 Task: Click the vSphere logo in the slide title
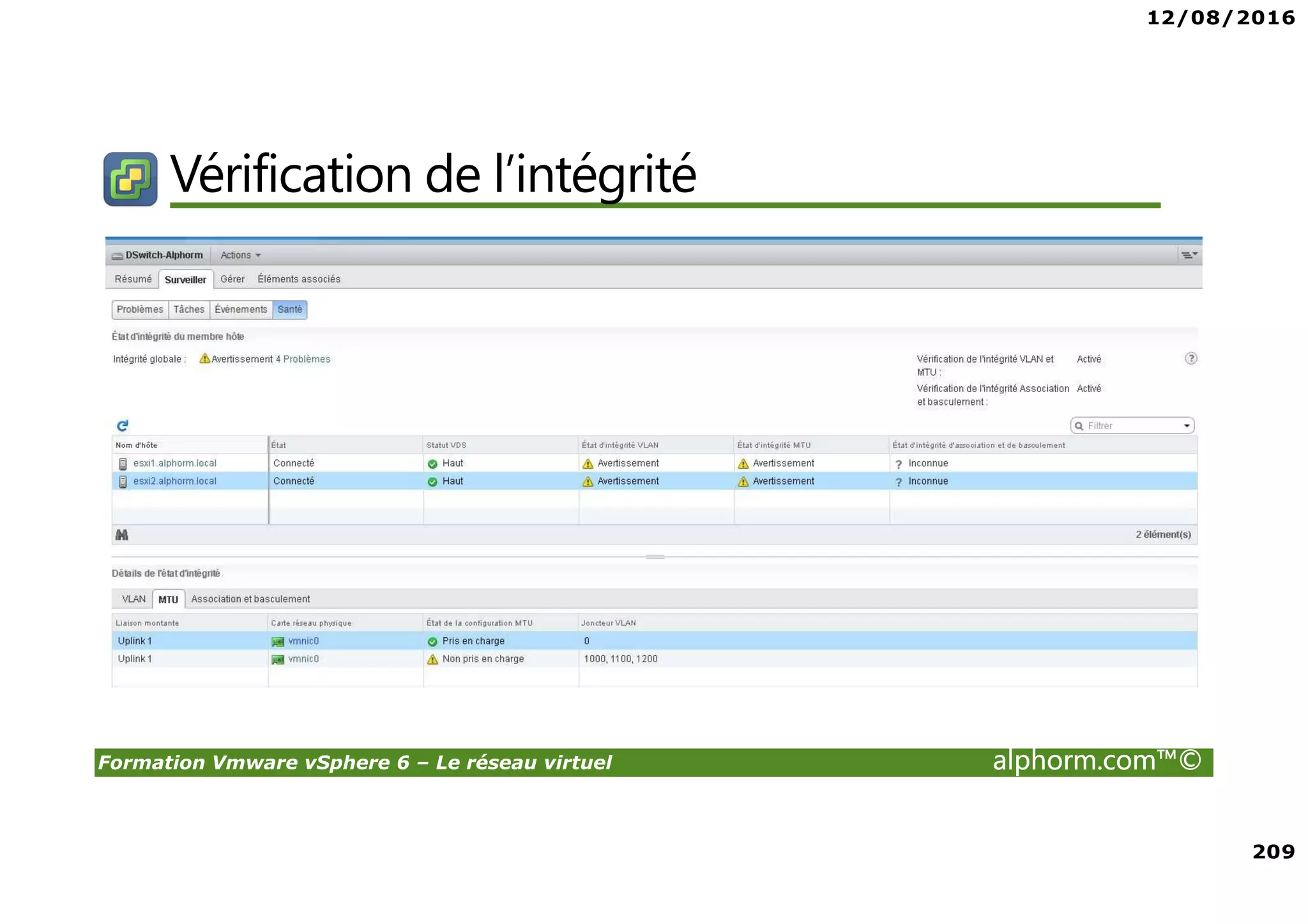click(130, 179)
